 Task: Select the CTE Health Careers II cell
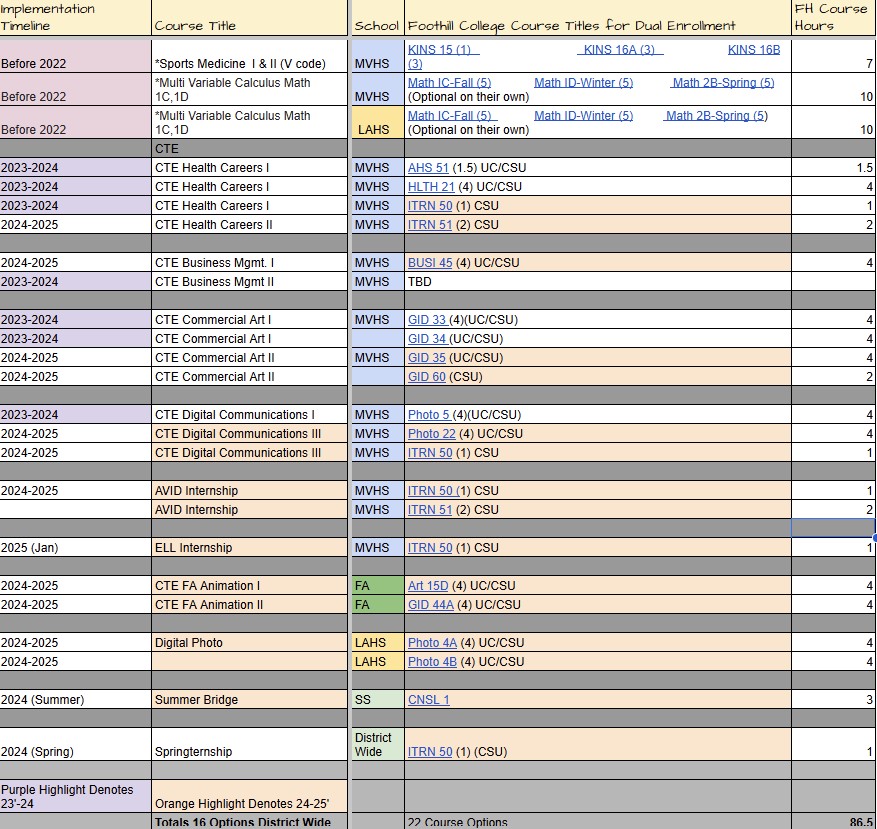[x=249, y=225]
